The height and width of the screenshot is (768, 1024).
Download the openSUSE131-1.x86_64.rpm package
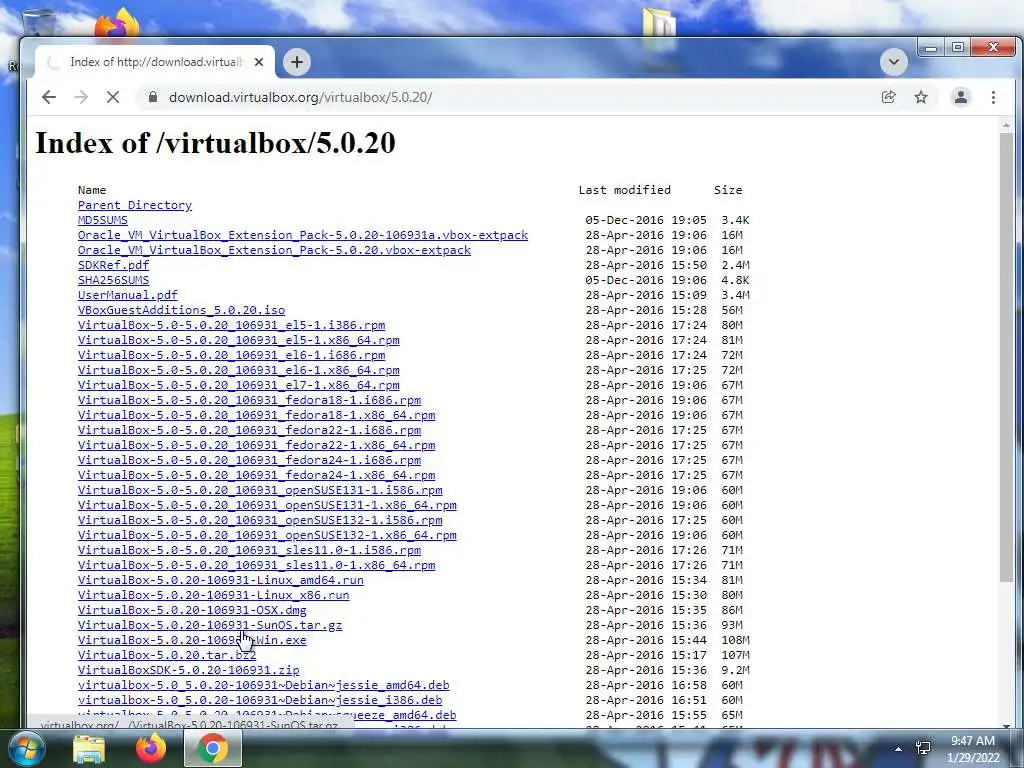pos(267,505)
